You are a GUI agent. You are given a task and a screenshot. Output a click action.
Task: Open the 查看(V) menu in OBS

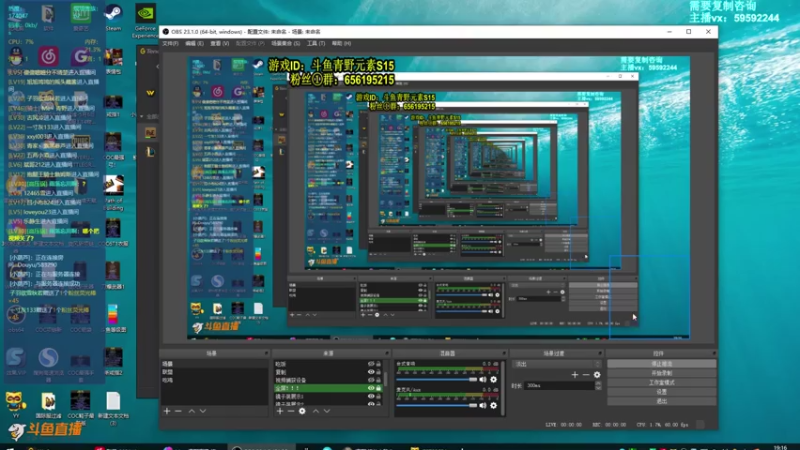[219, 44]
